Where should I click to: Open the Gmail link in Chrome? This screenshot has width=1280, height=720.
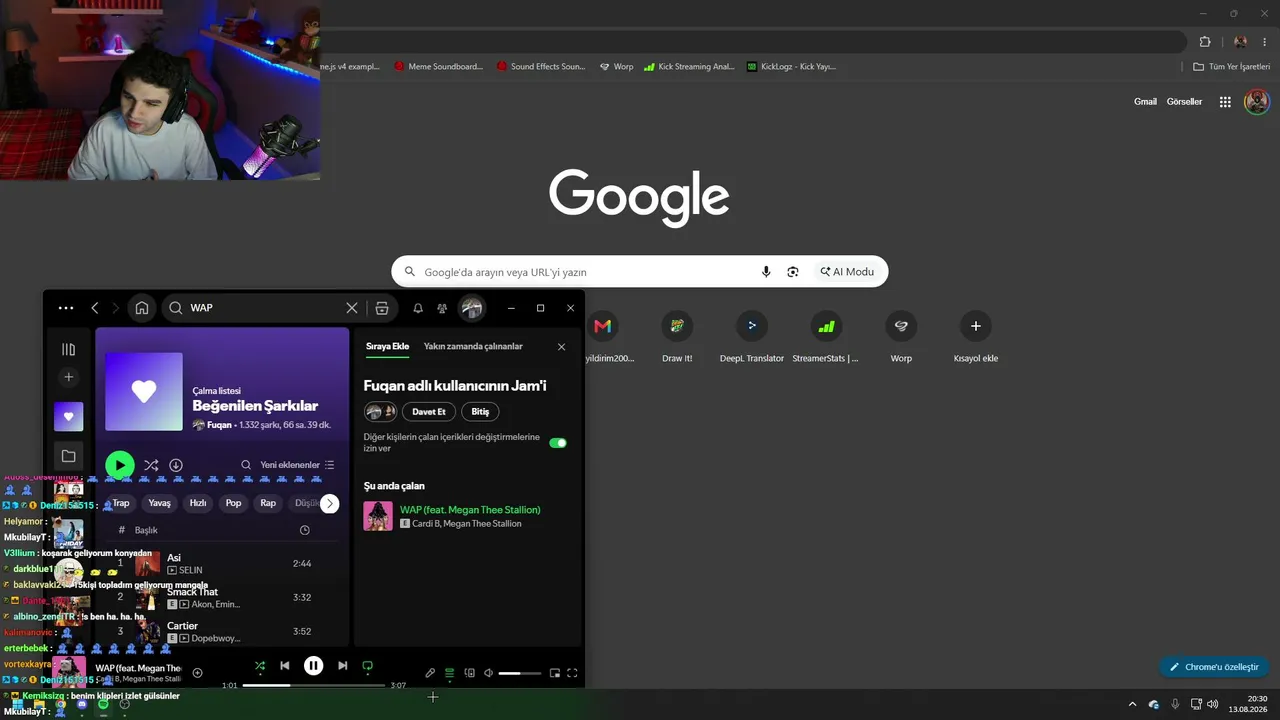1145,102
